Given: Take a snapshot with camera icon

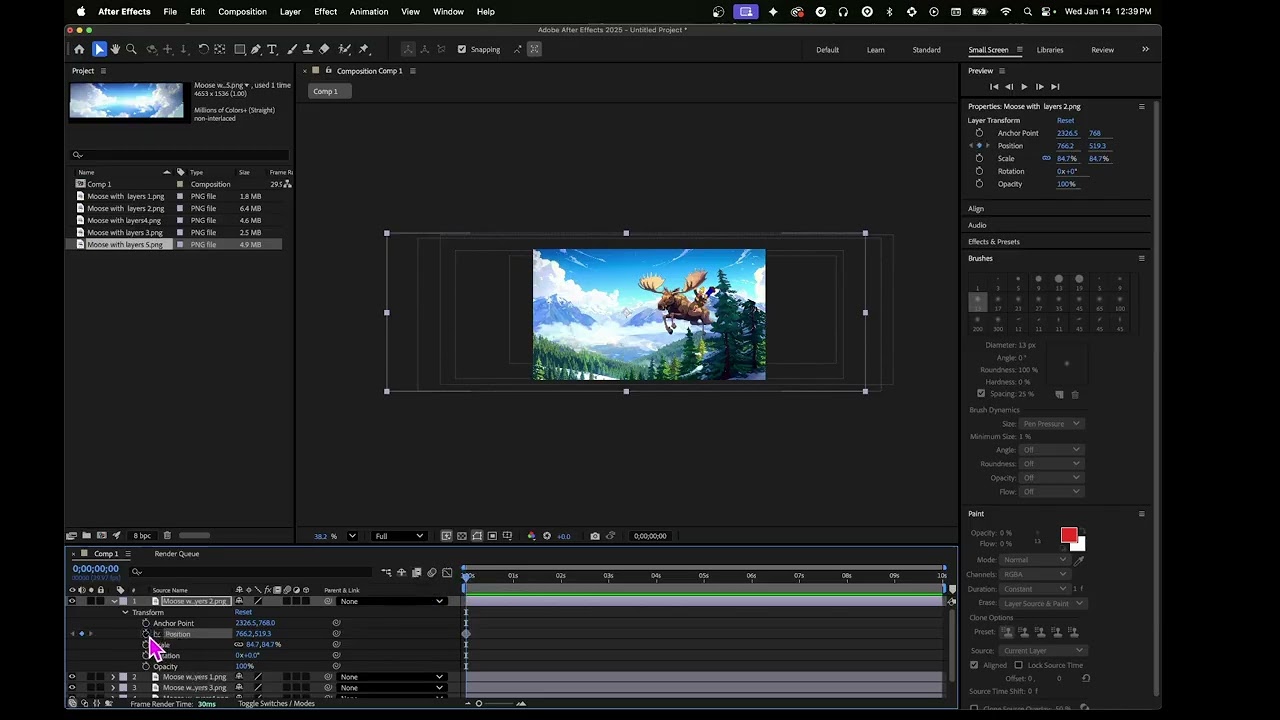Looking at the screenshot, I should point(595,536).
